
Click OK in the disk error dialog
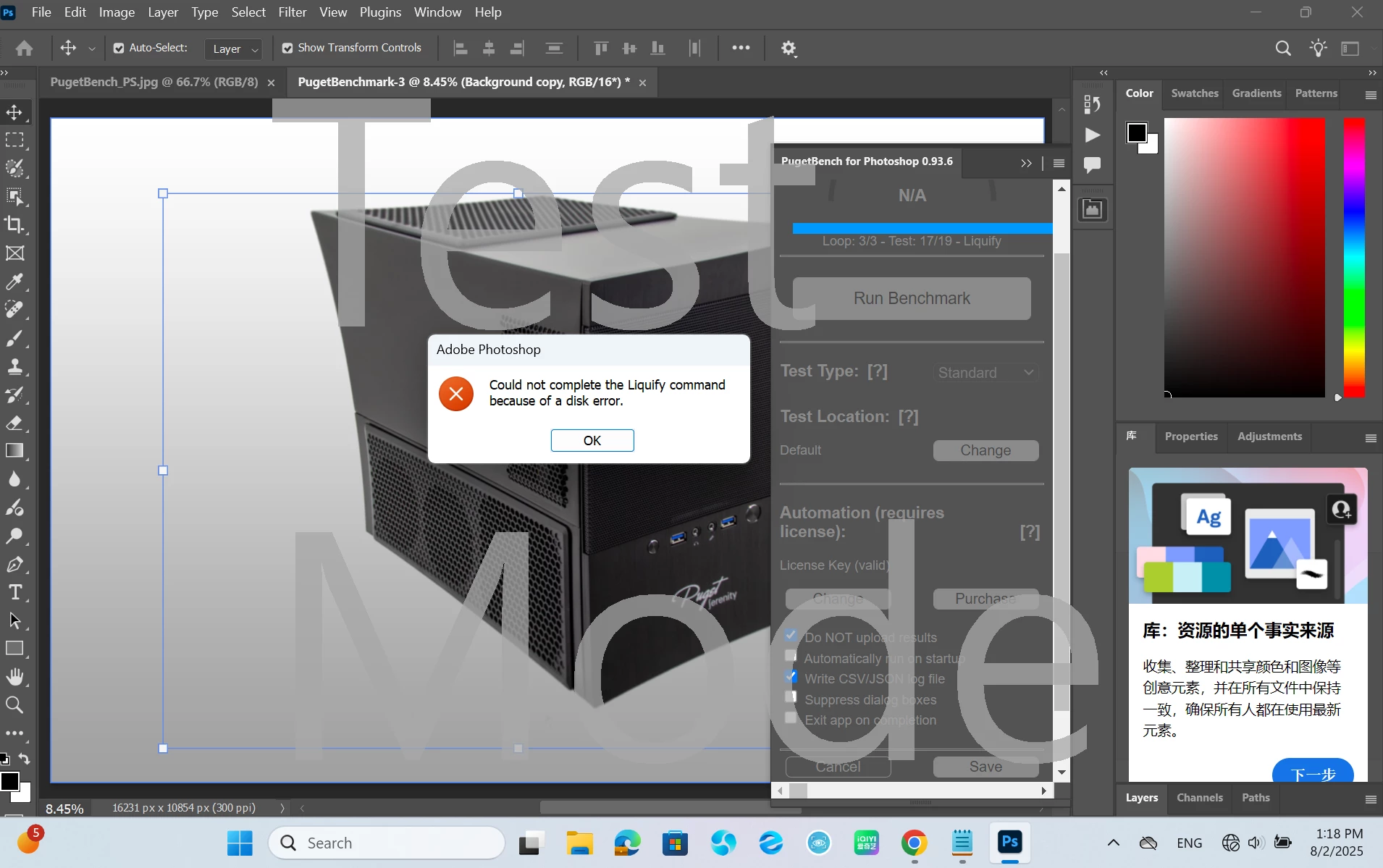[x=592, y=440]
